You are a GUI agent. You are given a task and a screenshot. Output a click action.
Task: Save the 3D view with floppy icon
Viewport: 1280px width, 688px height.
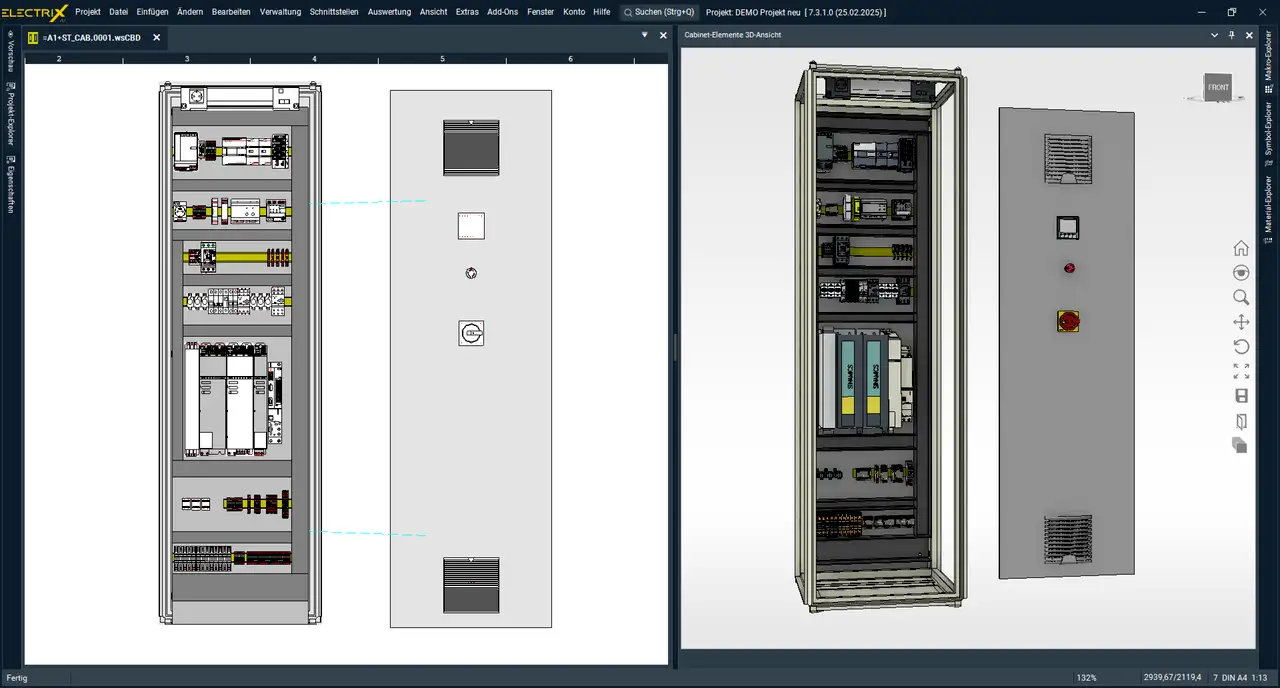coord(1241,396)
